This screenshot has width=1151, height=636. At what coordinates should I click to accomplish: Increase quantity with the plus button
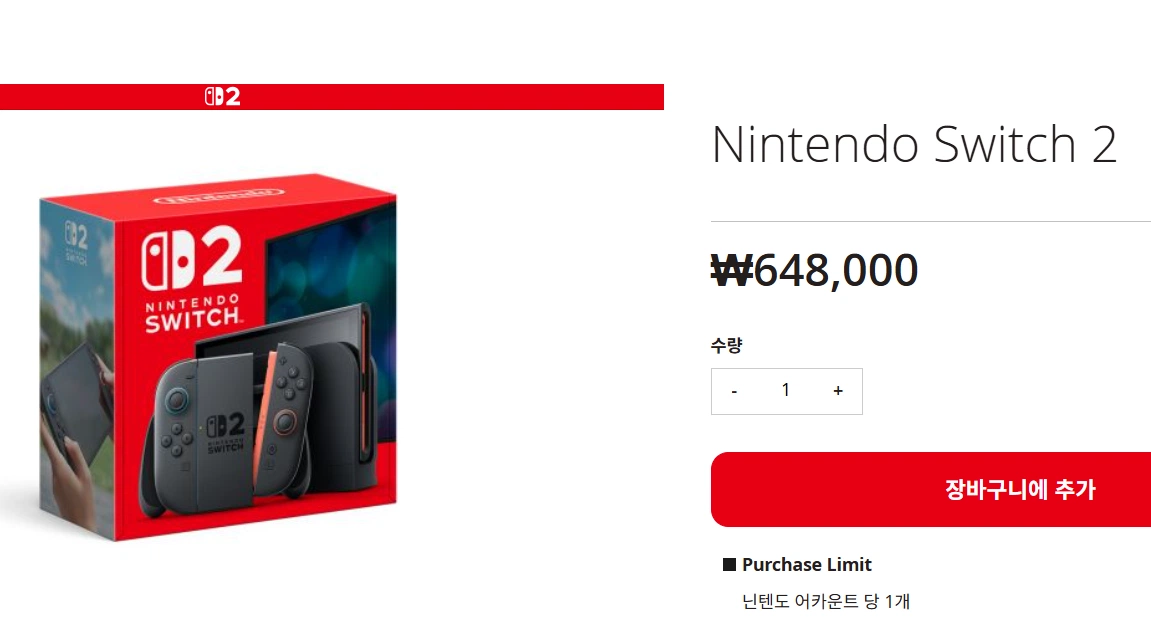[x=838, y=391]
